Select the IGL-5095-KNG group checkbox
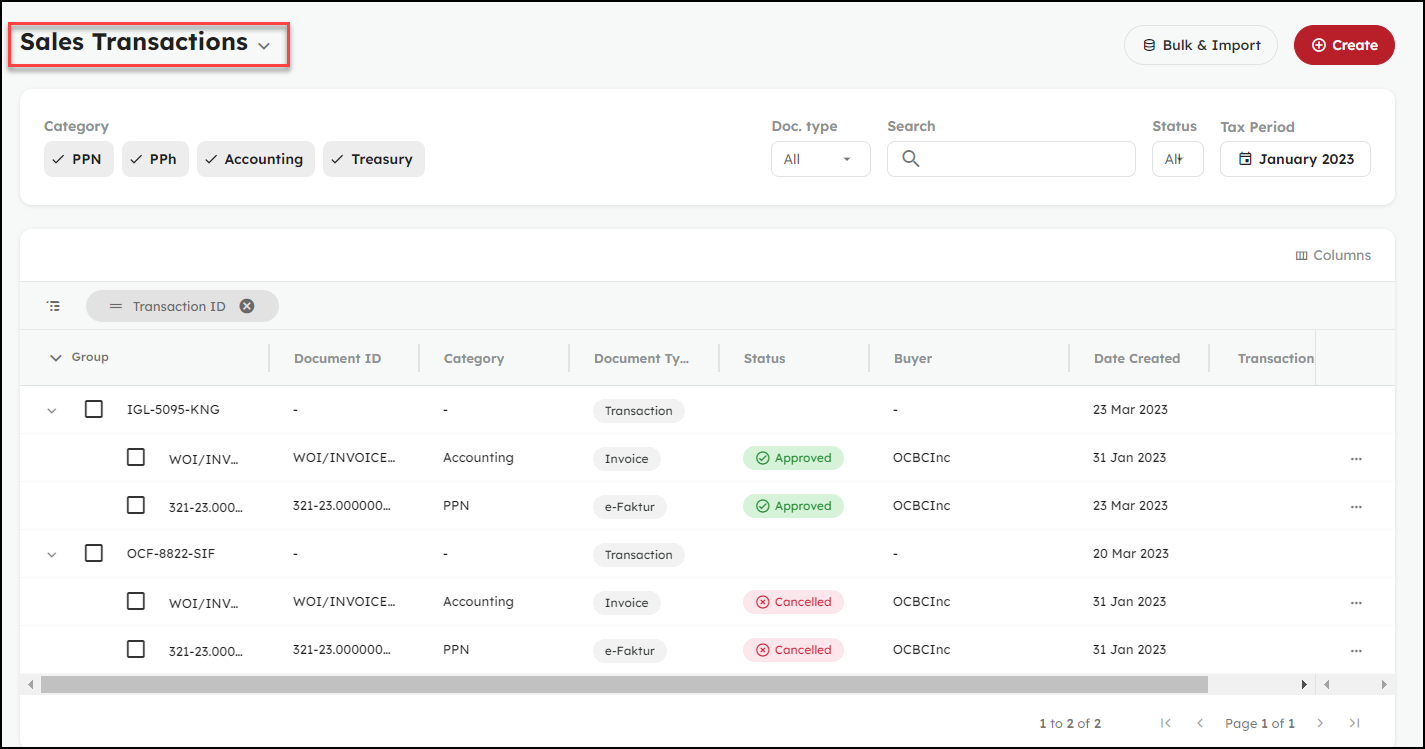 click(94, 409)
